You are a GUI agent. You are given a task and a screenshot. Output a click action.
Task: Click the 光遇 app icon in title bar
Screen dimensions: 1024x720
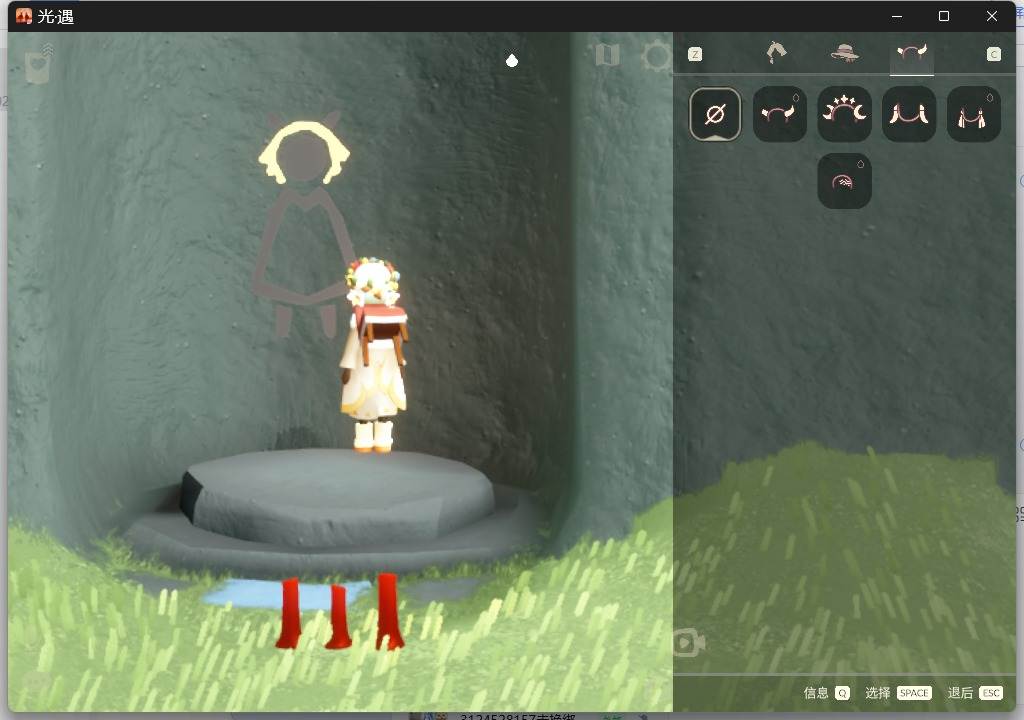tap(24, 16)
